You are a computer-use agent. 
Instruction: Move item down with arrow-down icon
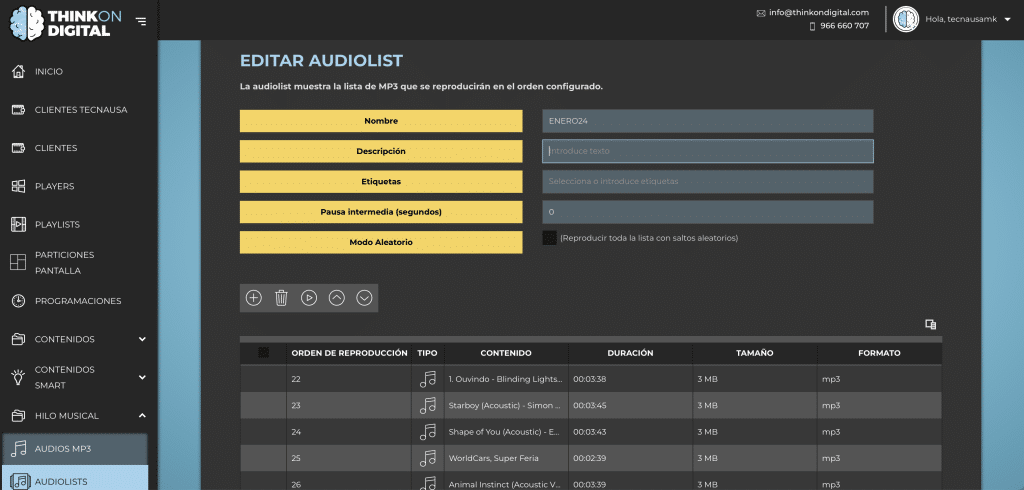[364, 298]
